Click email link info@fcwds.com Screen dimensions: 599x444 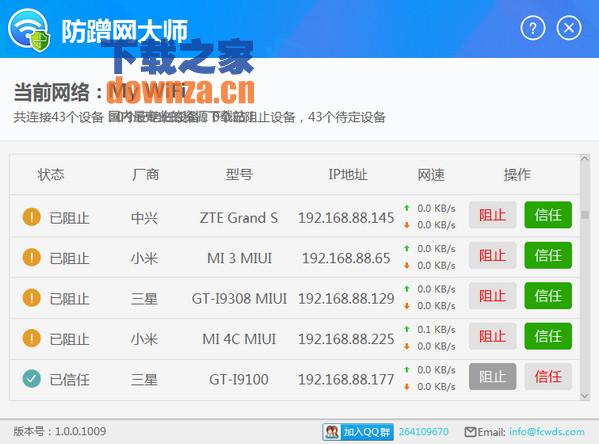coord(547,432)
